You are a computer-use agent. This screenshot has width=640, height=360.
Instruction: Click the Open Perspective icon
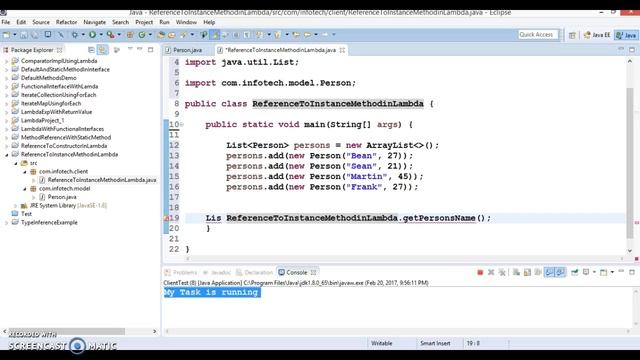pyautogui.click(x=572, y=35)
